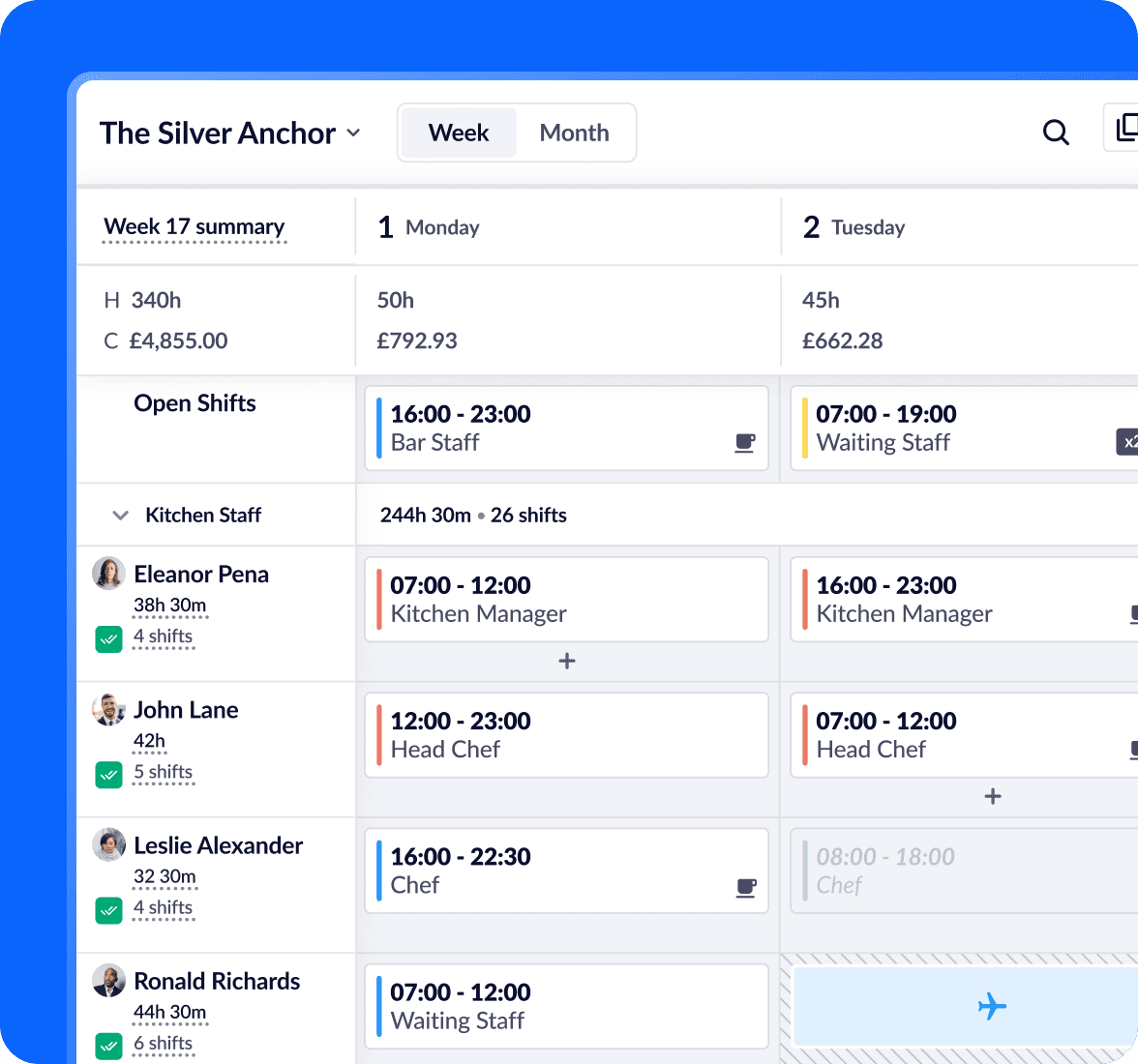Click the break cup icon on Bar Staff shift
This screenshot has width=1138, height=1064.
tap(744, 443)
